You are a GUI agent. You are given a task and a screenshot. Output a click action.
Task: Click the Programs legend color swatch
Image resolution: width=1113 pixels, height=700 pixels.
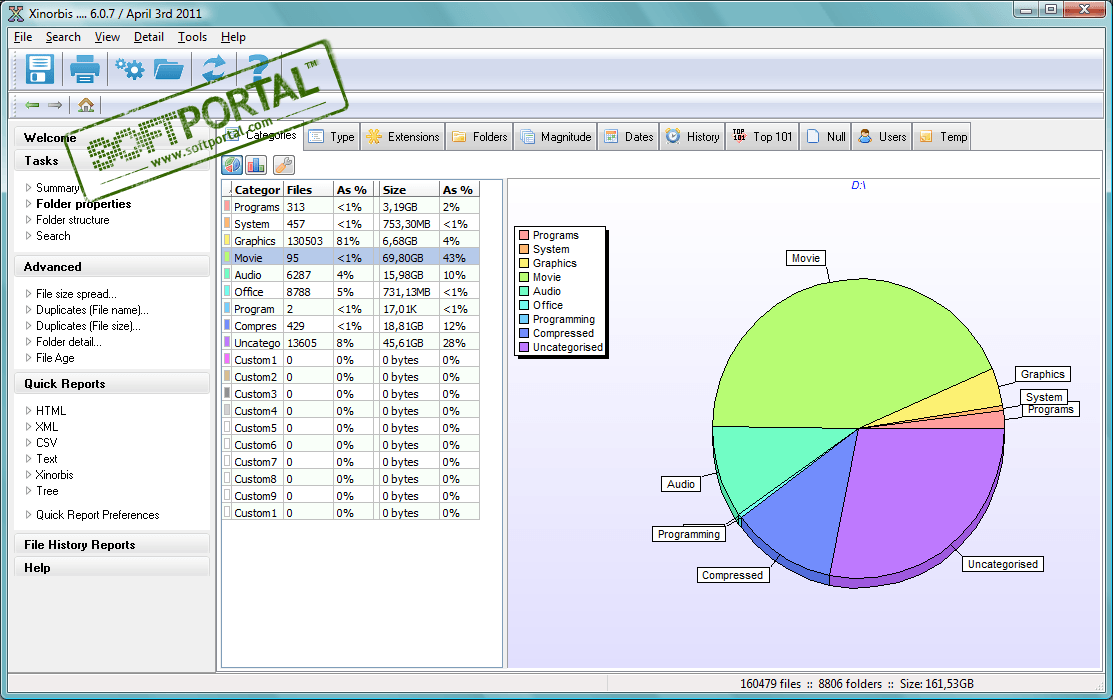524,235
